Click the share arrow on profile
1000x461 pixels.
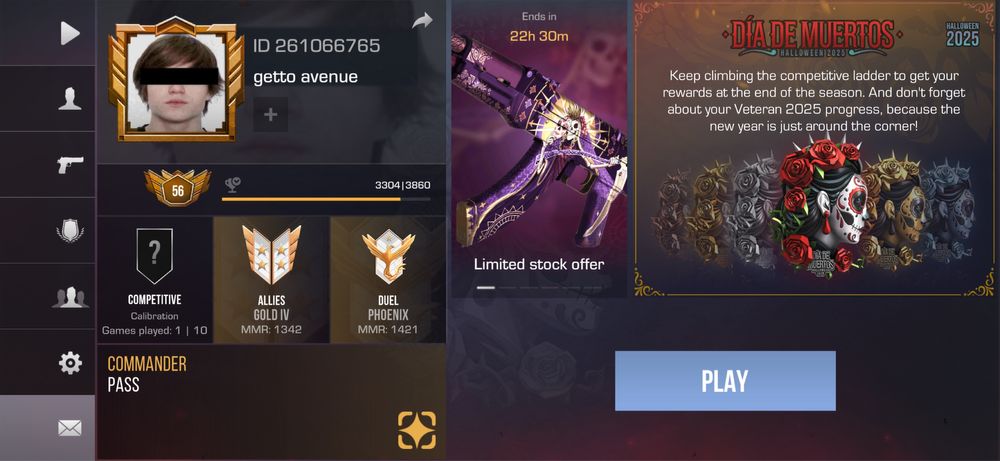pos(422,21)
